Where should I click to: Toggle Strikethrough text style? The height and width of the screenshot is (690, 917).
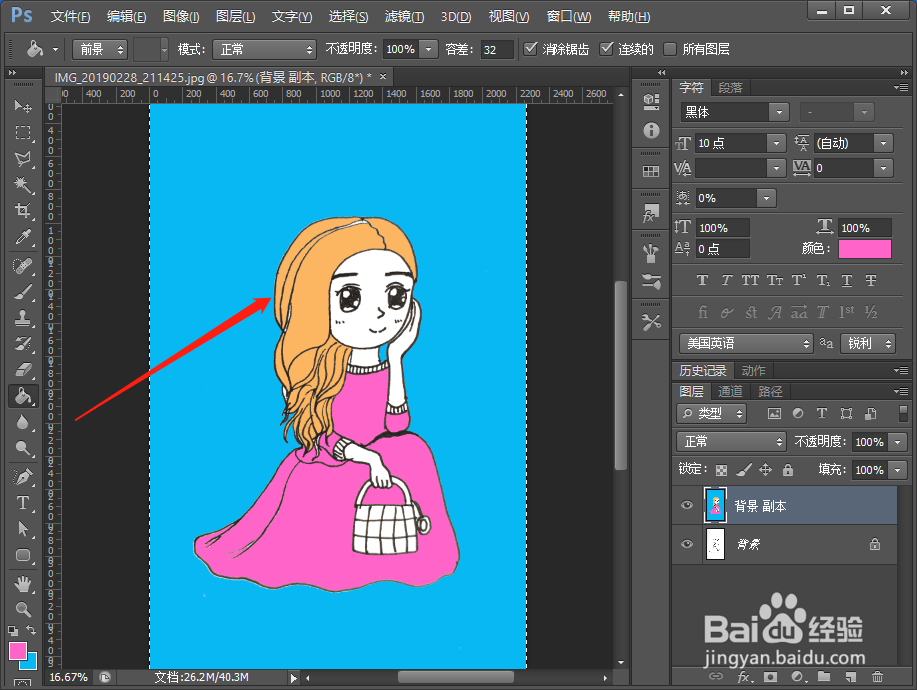point(871,281)
